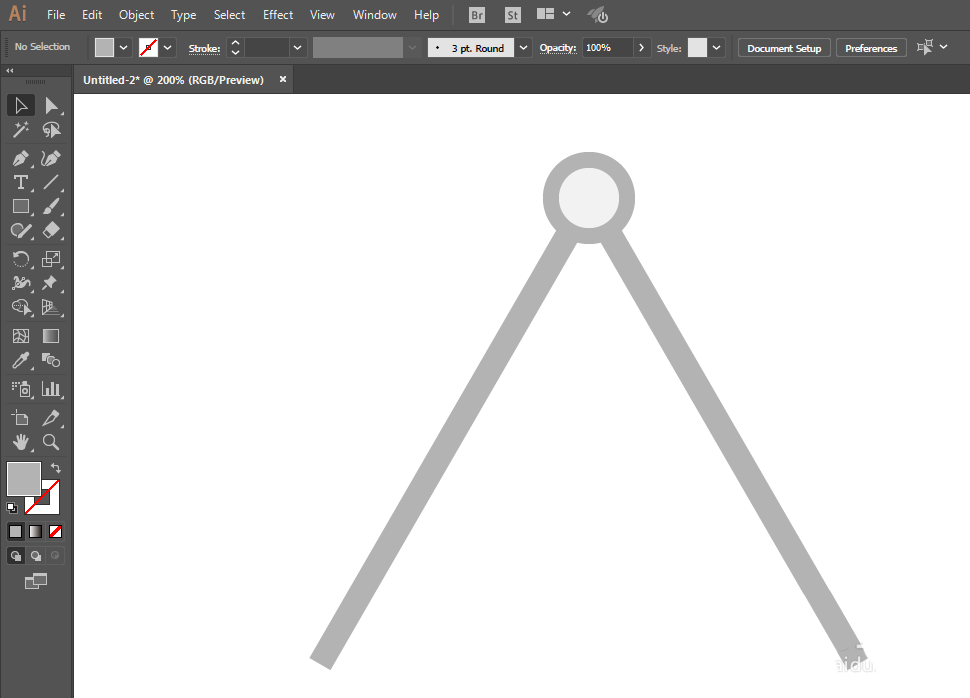Select the Slice tool
The height and width of the screenshot is (698, 970).
(51, 418)
